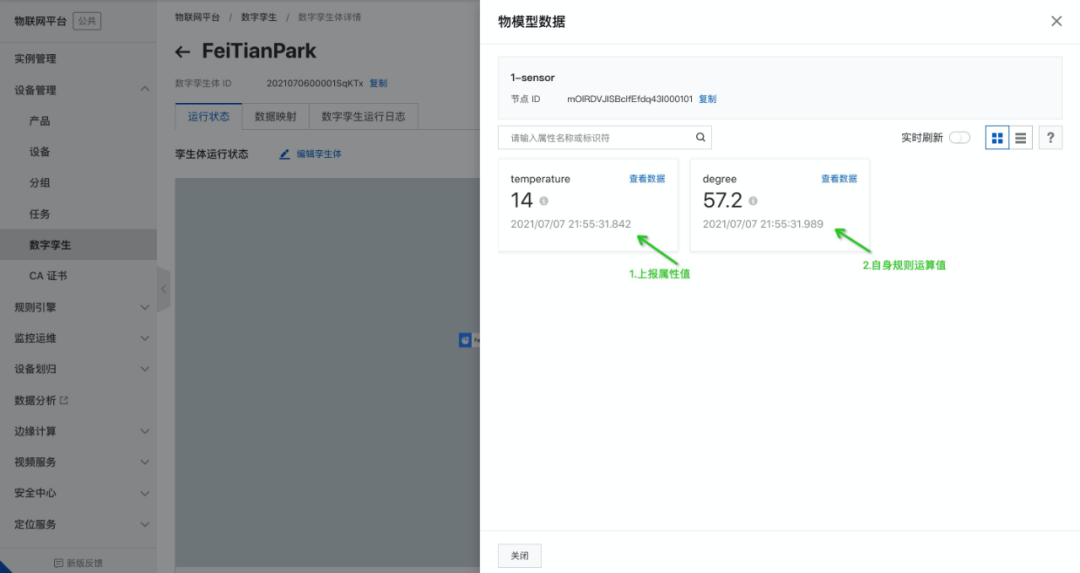Expand the 安全中心 menu section
The height and width of the screenshot is (573, 1080).
(x=145, y=493)
